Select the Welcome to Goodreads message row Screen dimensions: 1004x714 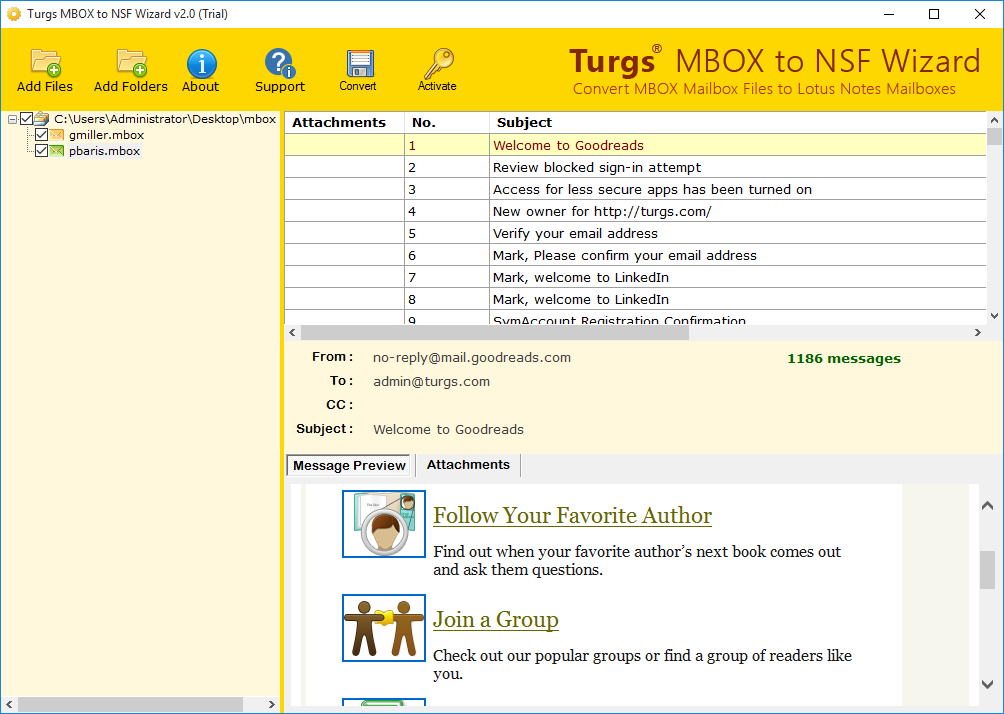635,145
